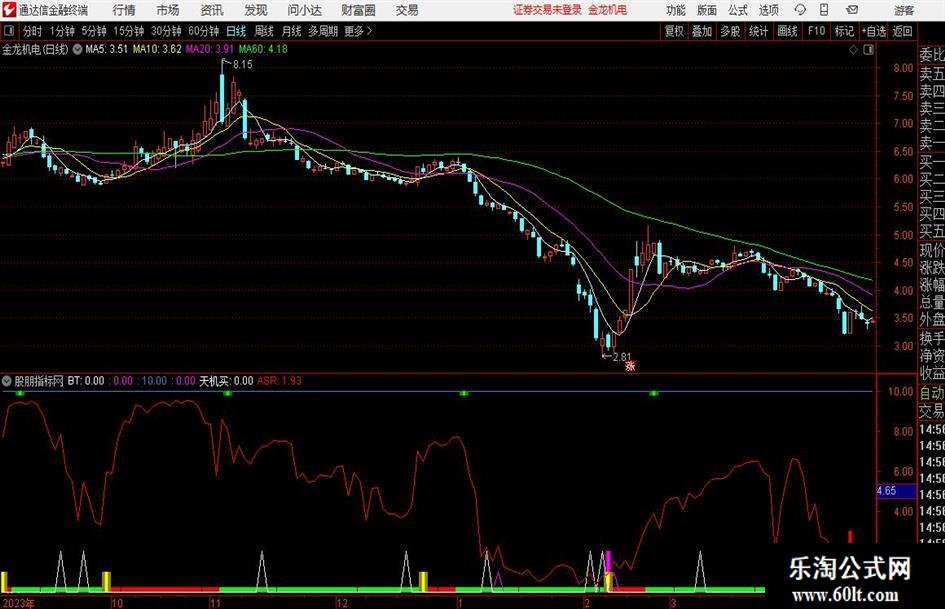Click the 返回 back button
This screenshot has height=609, width=945.
[x=902, y=31]
